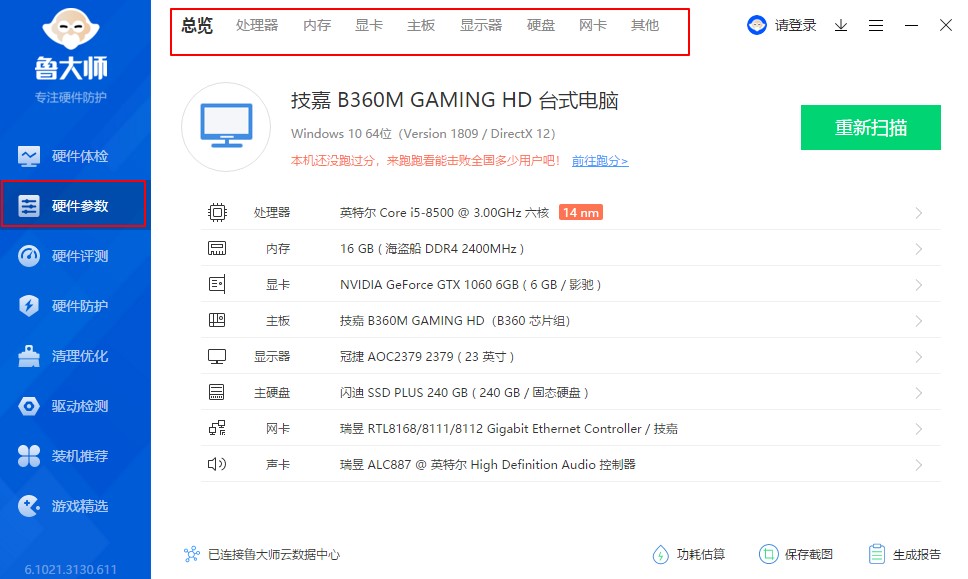The width and height of the screenshot is (968, 579).
Task: Click the download arrow icon near login
Action: 840,25
